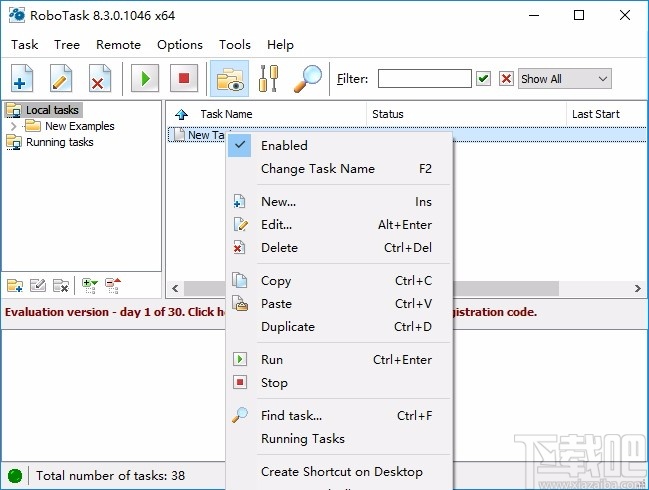Open the Task menu
The height and width of the screenshot is (490, 649).
24,45
